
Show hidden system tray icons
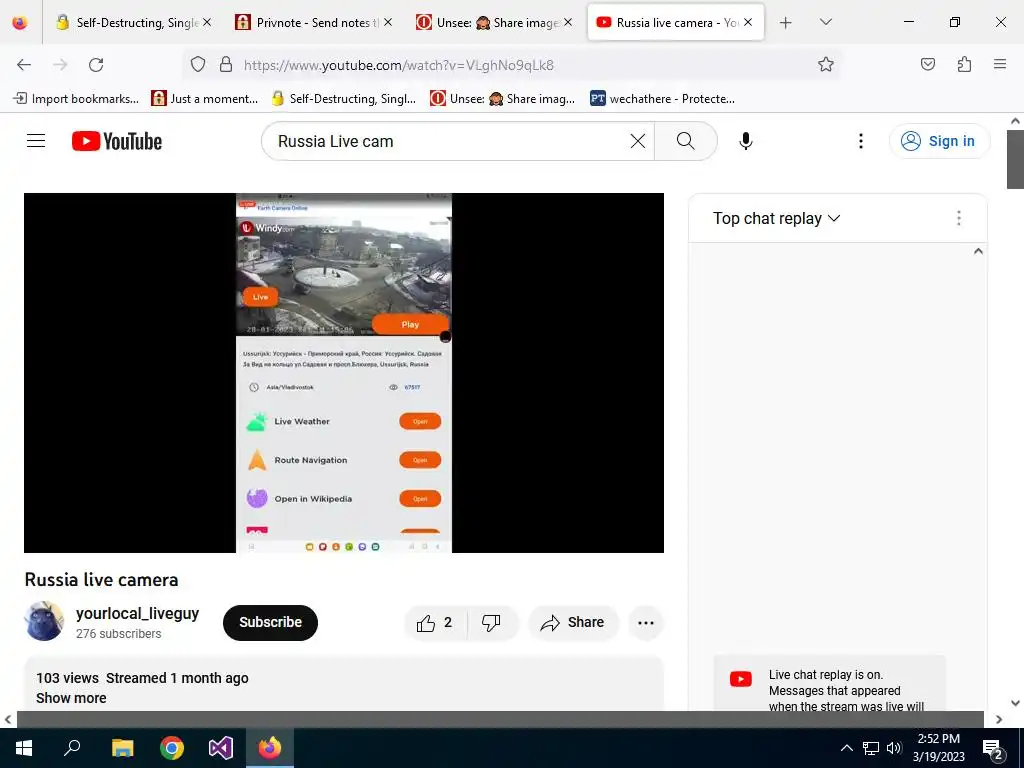pos(846,748)
